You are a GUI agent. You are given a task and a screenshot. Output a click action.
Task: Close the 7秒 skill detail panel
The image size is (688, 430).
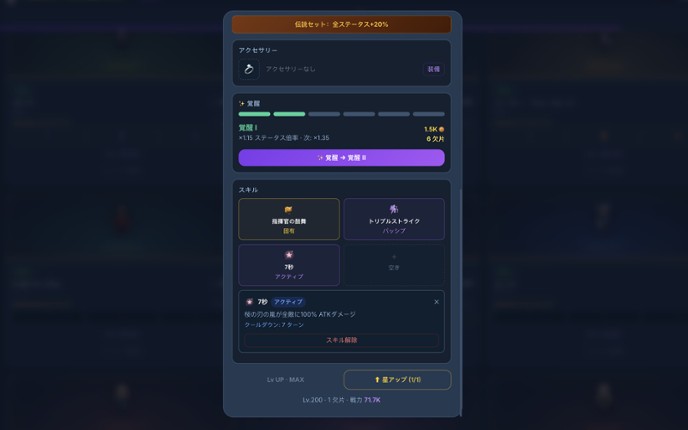437,302
